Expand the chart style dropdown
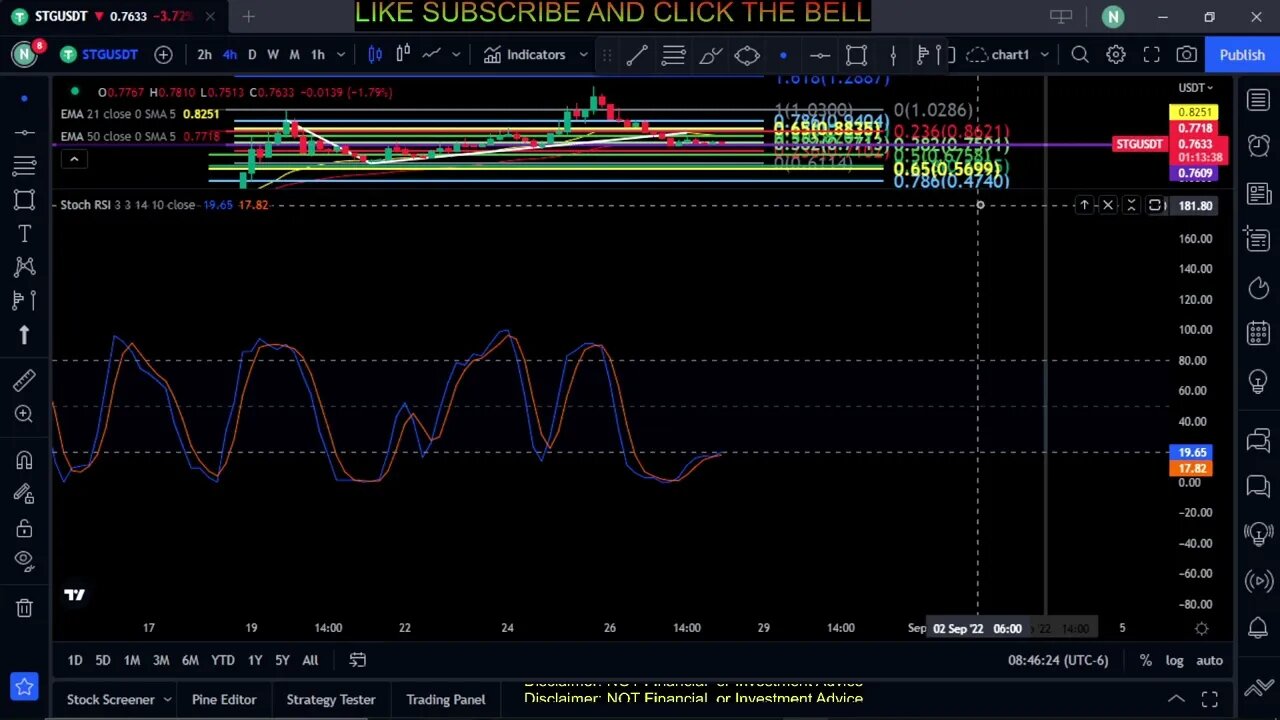The height and width of the screenshot is (720, 1280). (x=458, y=54)
